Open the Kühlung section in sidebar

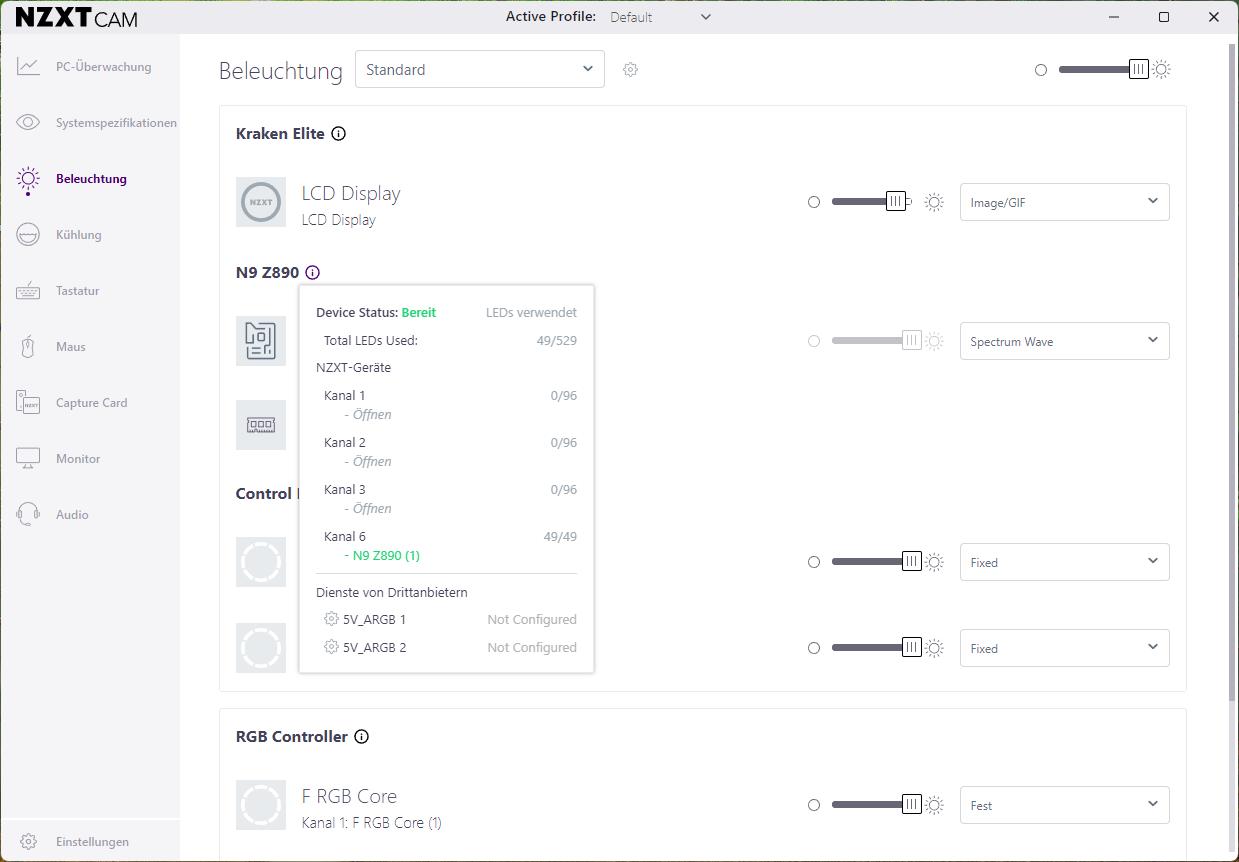tap(78, 235)
